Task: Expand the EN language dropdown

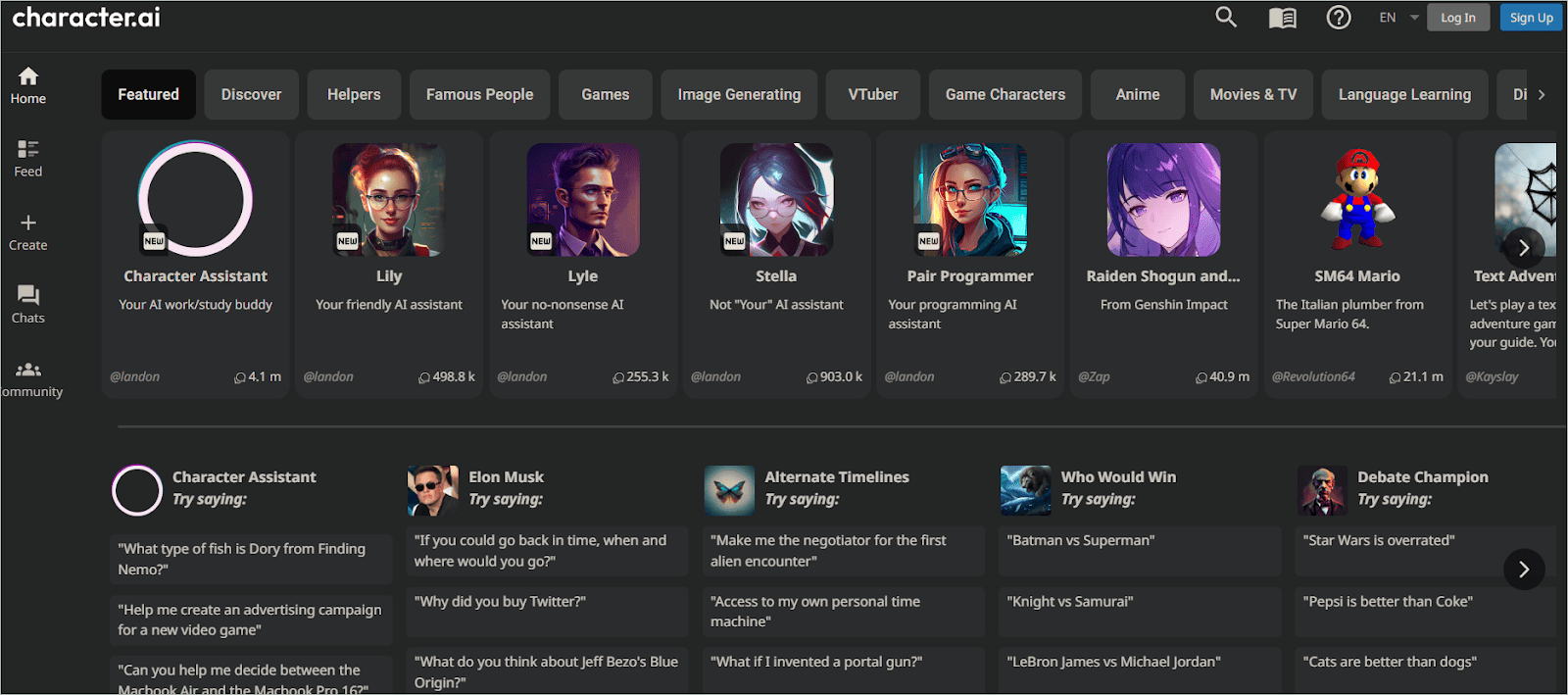Action: pos(1398,18)
